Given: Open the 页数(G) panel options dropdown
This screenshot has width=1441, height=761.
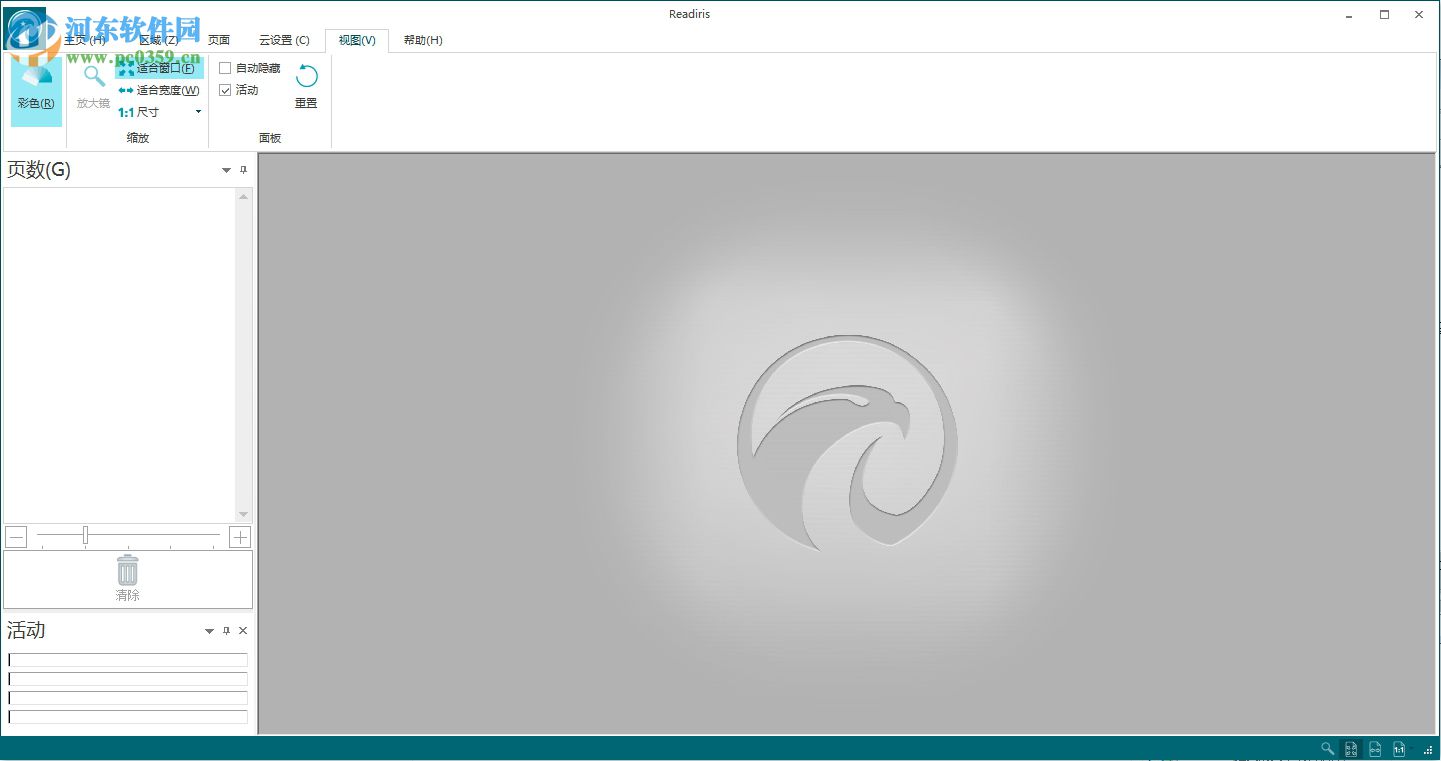Looking at the screenshot, I should 226,170.
